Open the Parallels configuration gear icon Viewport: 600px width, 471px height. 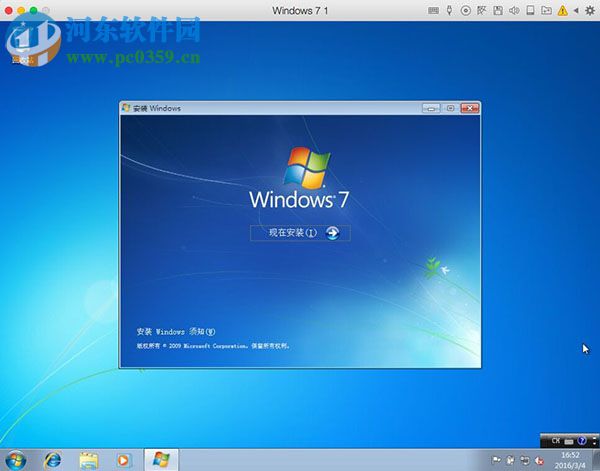(590, 11)
